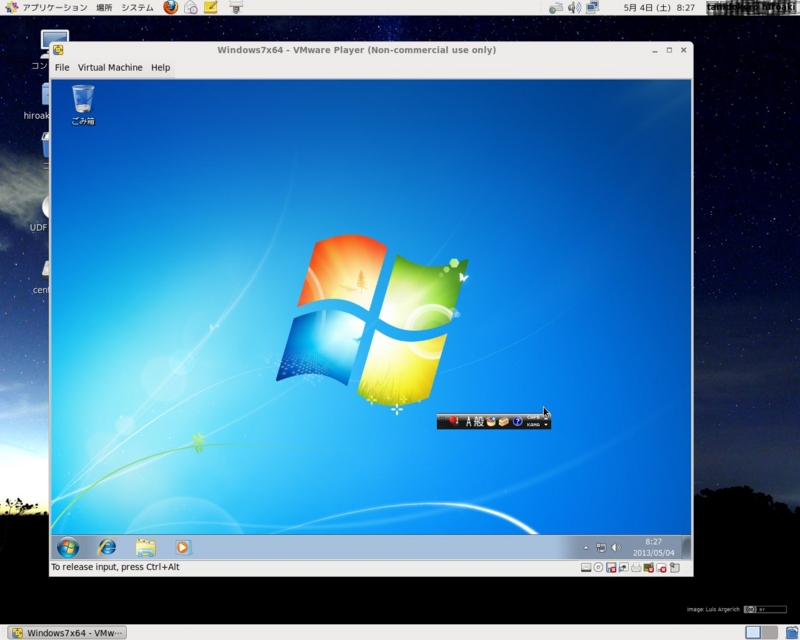Open the Virtual Machine menu
This screenshot has width=800, height=640.
point(110,67)
